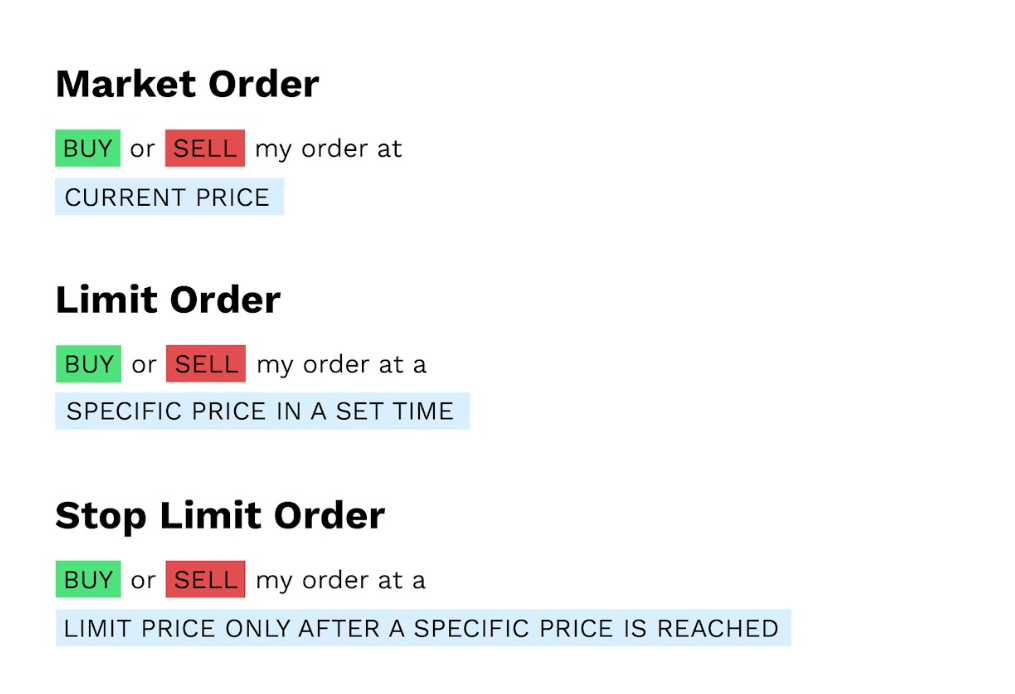Click the red SELL label under Market Order
The image size is (1015, 694).
tap(205, 148)
